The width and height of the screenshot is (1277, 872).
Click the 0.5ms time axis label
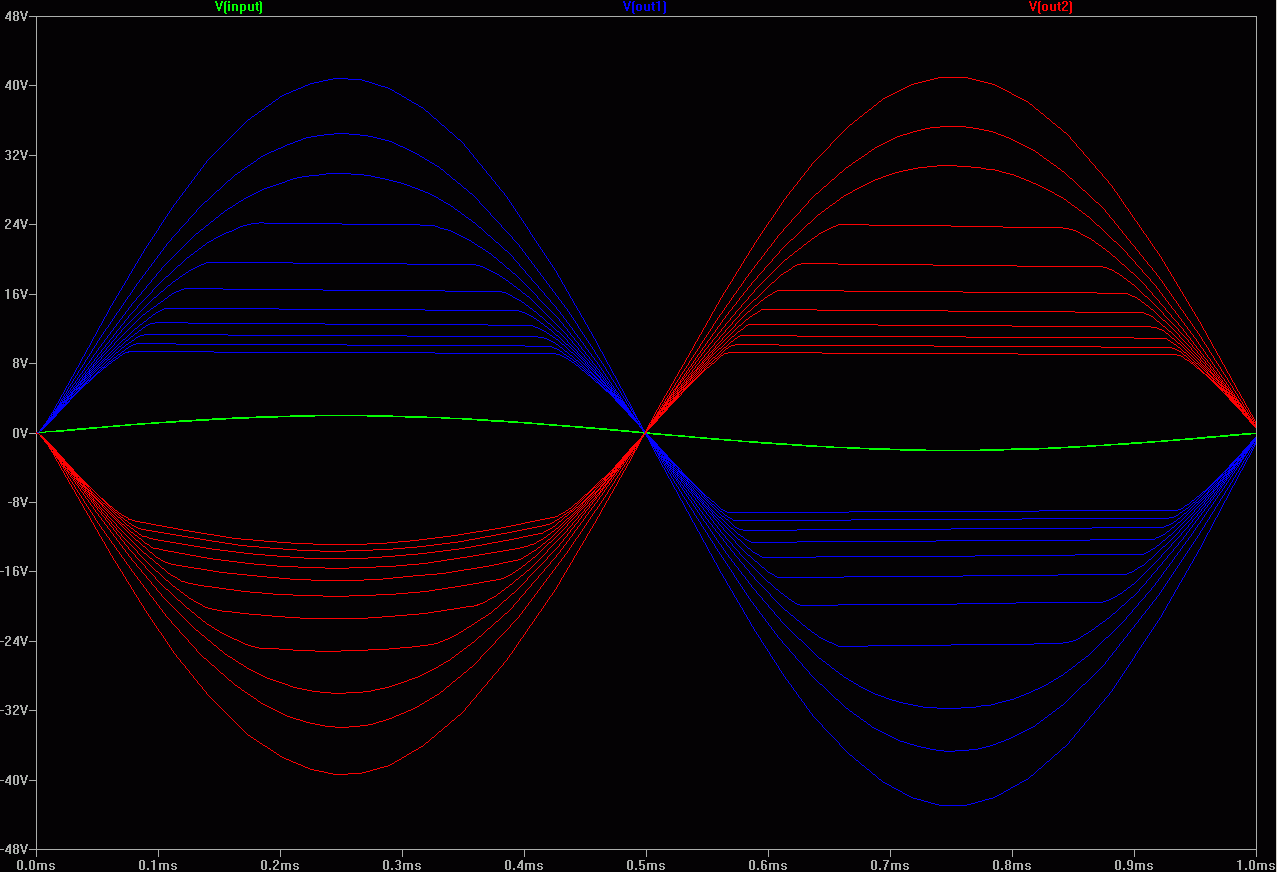tap(646, 864)
